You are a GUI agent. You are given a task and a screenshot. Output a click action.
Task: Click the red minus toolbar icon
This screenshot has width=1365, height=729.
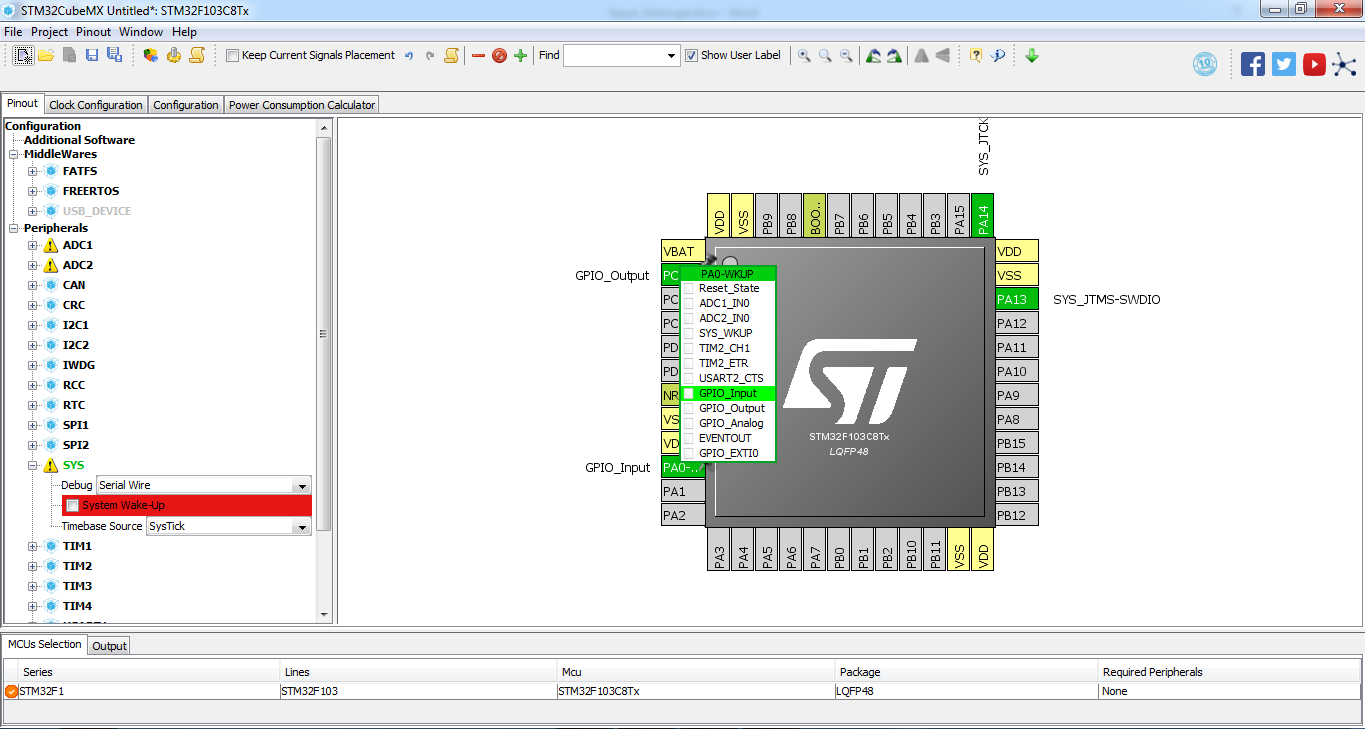coord(478,55)
